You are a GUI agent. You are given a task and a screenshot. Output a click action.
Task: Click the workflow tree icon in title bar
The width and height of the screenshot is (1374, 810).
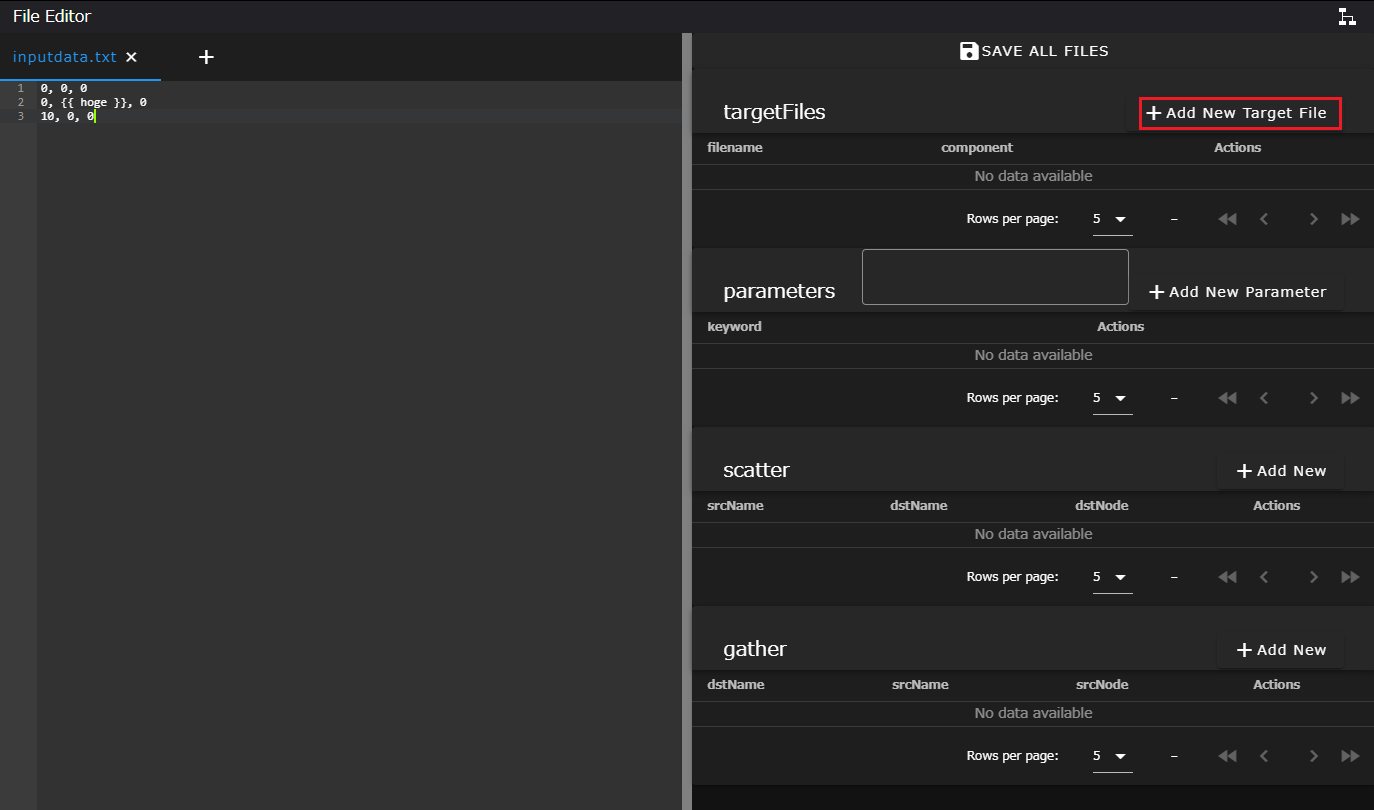click(x=1347, y=16)
